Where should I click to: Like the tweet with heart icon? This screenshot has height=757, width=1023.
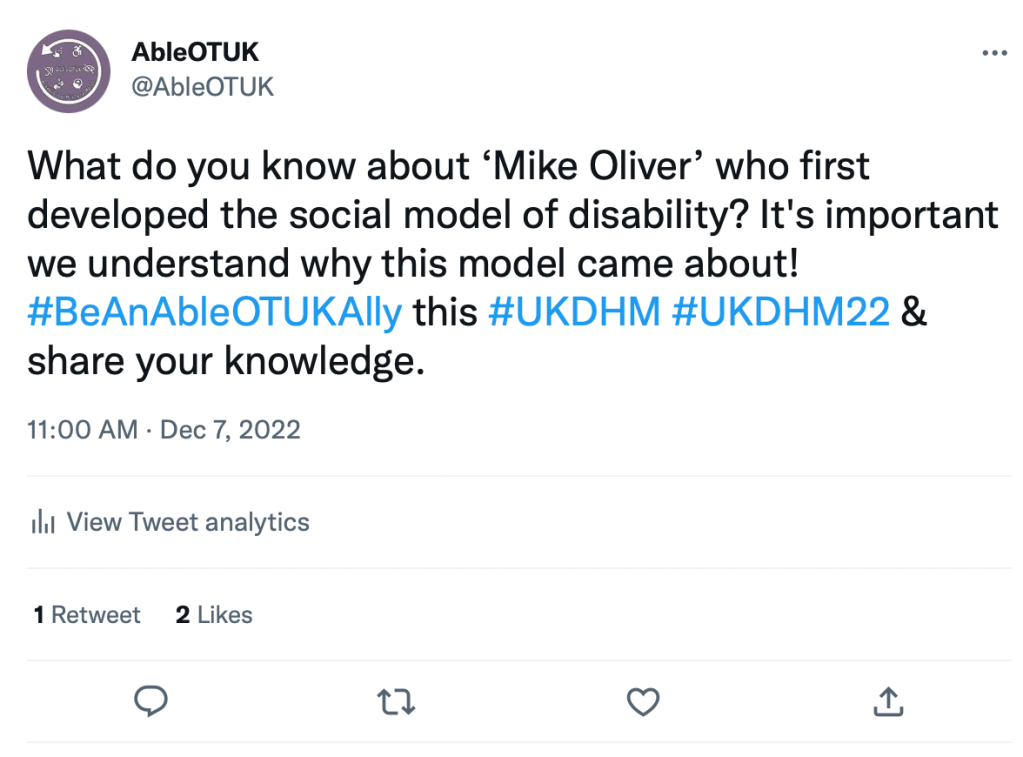pos(643,702)
